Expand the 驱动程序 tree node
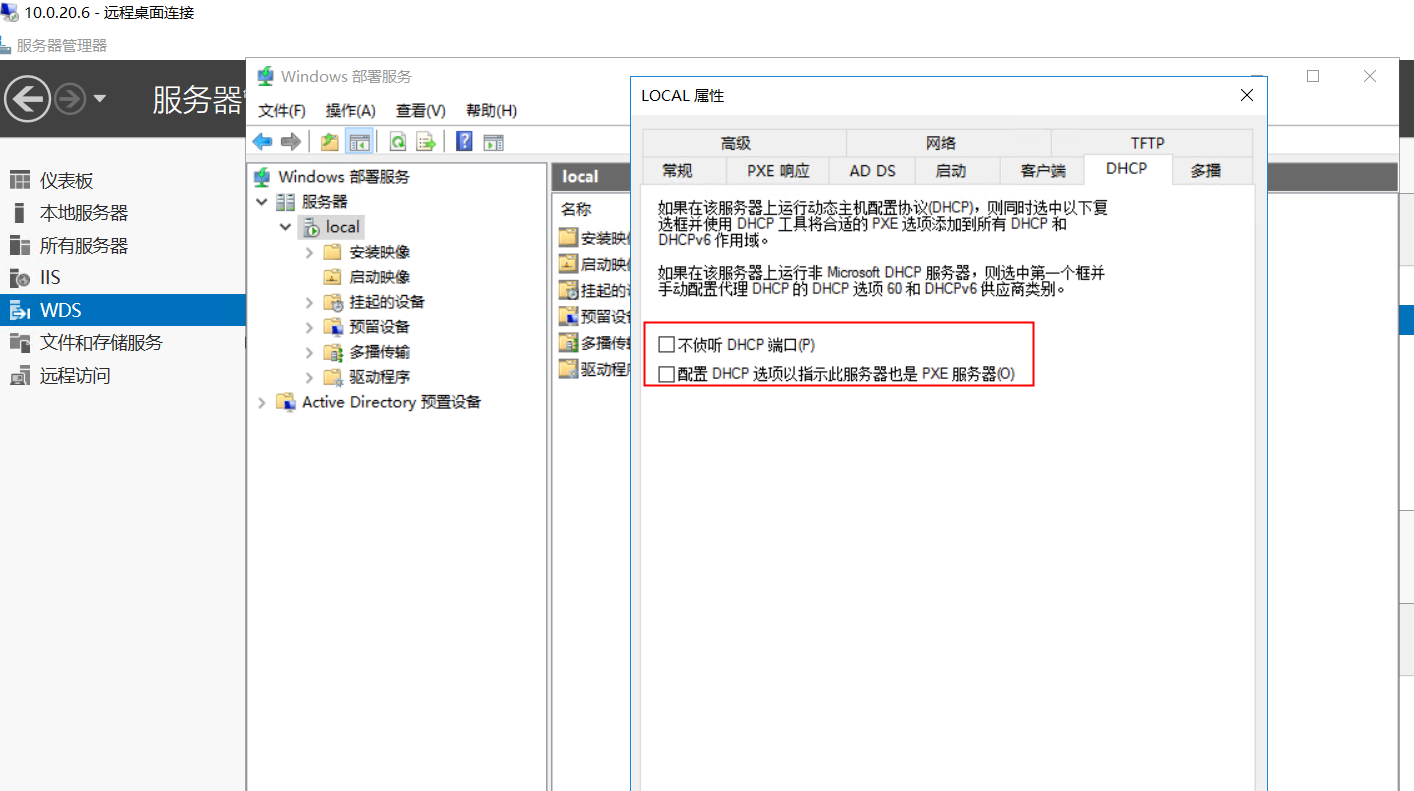 pyautogui.click(x=310, y=377)
